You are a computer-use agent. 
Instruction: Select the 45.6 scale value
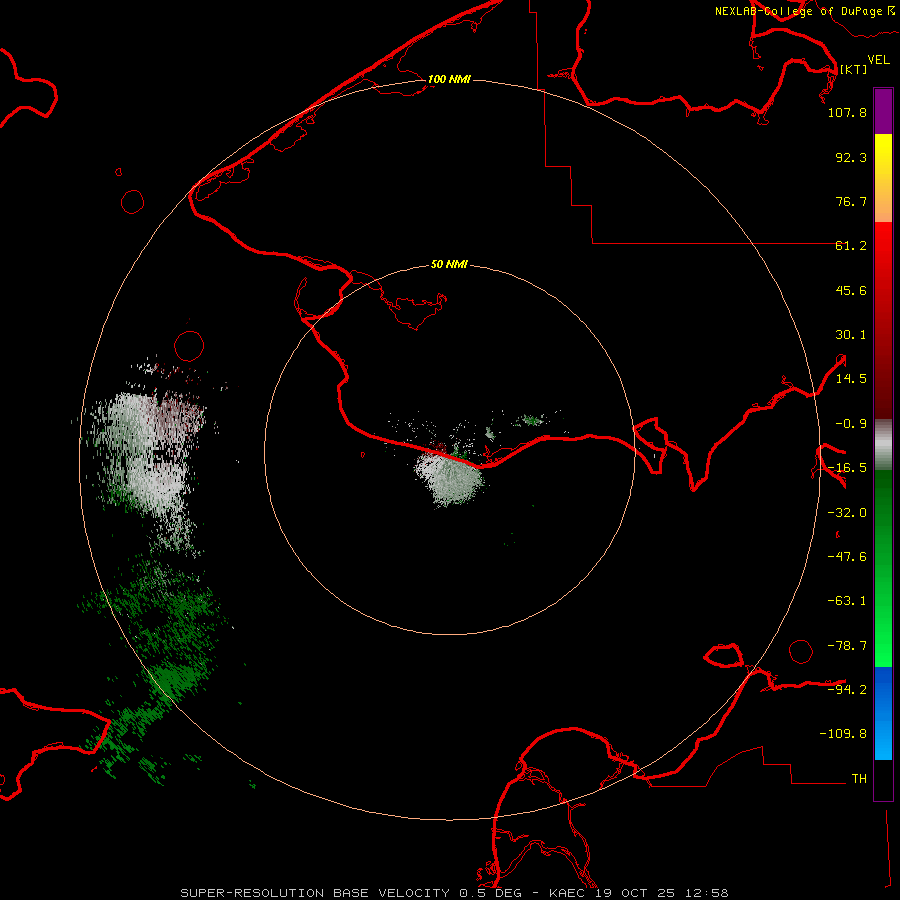pyautogui.click(x=851, y=290)
